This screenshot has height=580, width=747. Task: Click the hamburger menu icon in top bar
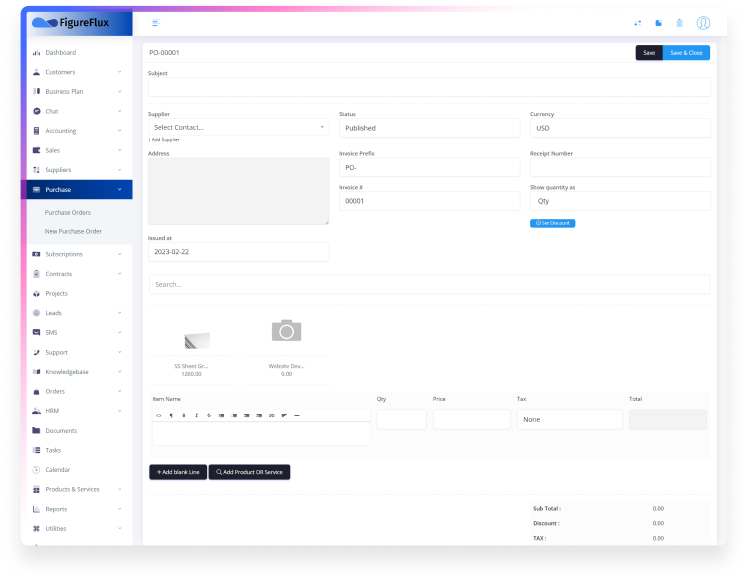click(155, 22)
